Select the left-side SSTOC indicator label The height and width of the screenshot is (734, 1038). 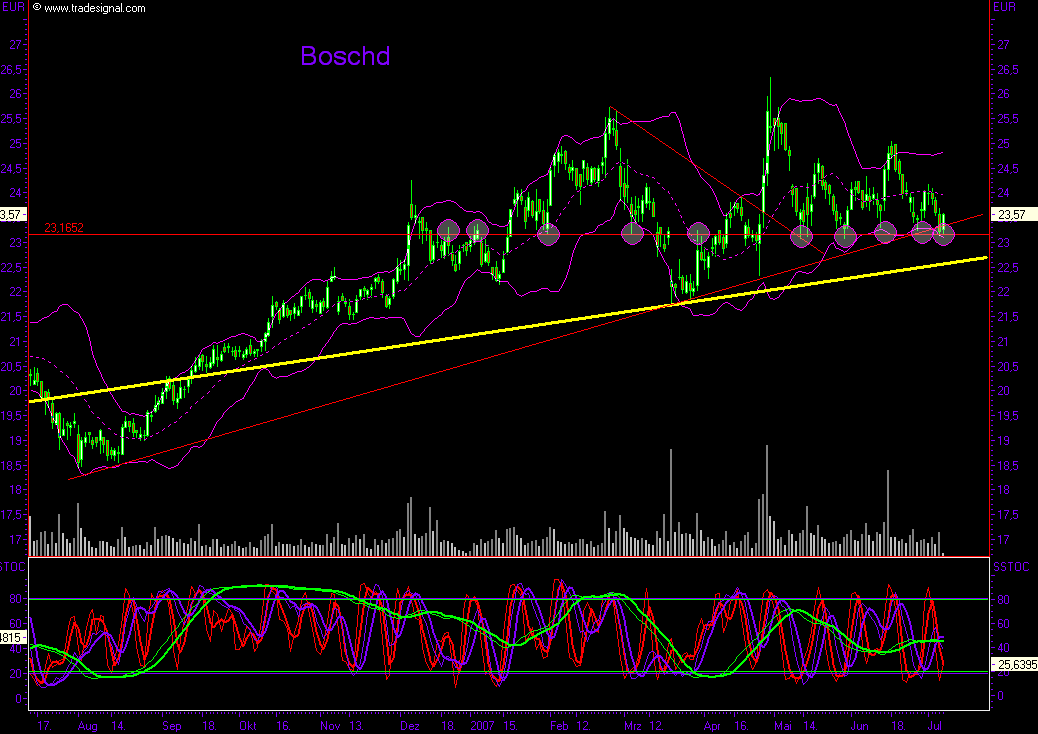click(14, 567)
